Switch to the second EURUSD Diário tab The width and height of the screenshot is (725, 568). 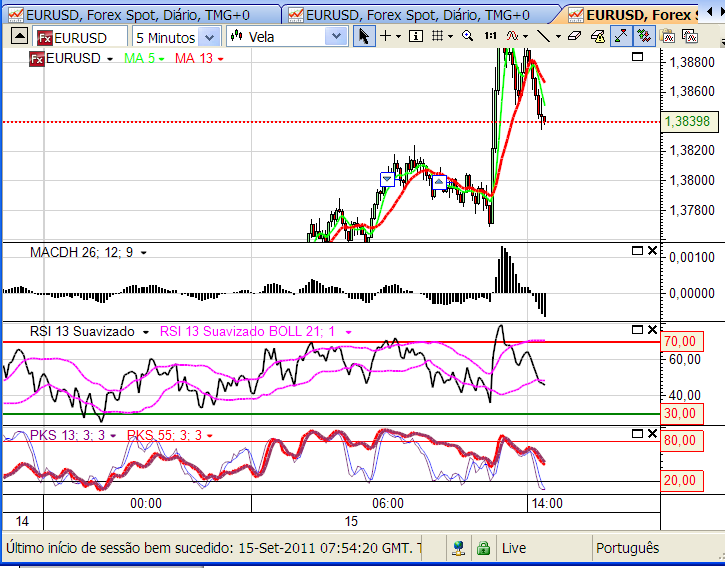(418, 15)
